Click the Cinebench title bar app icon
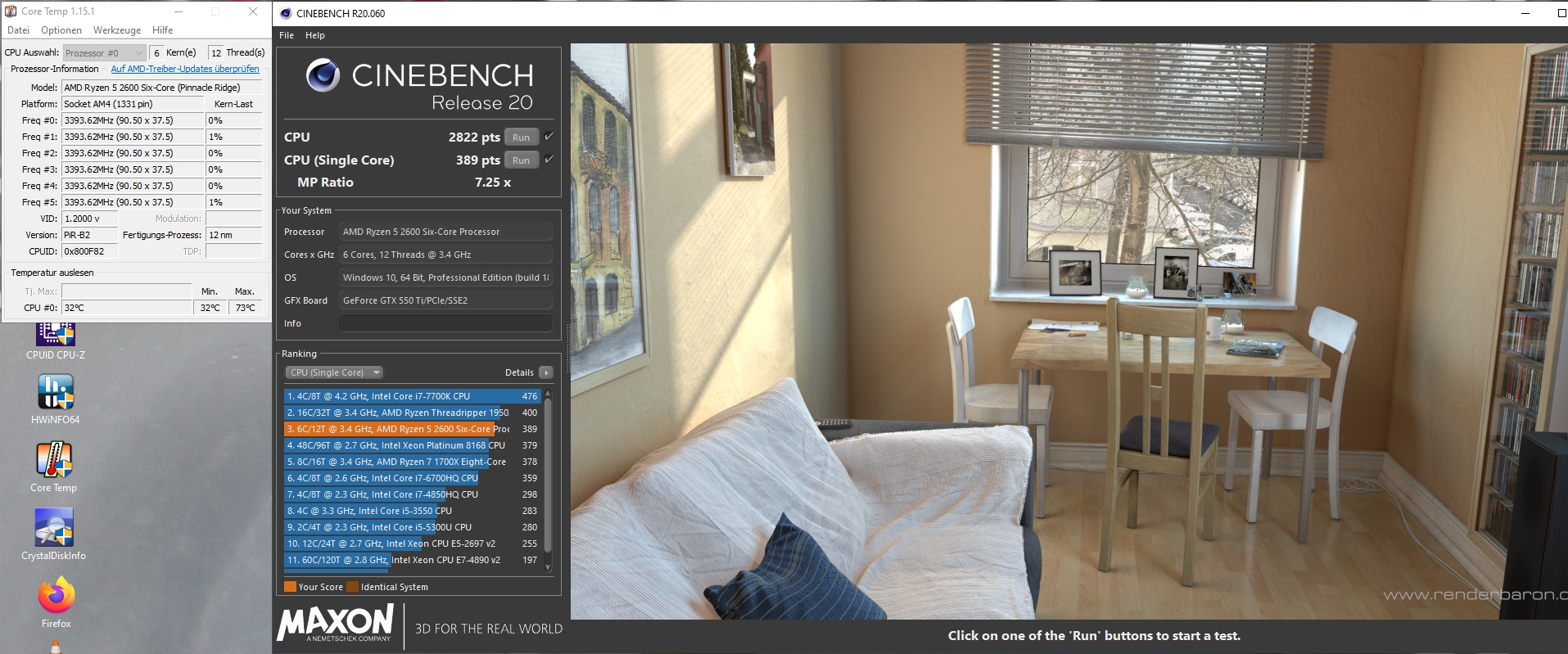Image resolution: width=1568 pixels, height=654 pixels. [286, 13]
